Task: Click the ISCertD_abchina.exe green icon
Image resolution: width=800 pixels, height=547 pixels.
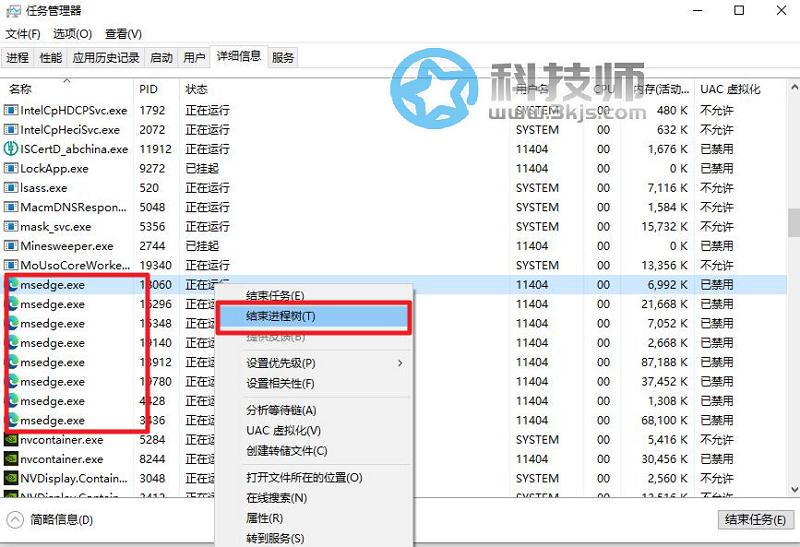Action: tap(11, 149)
